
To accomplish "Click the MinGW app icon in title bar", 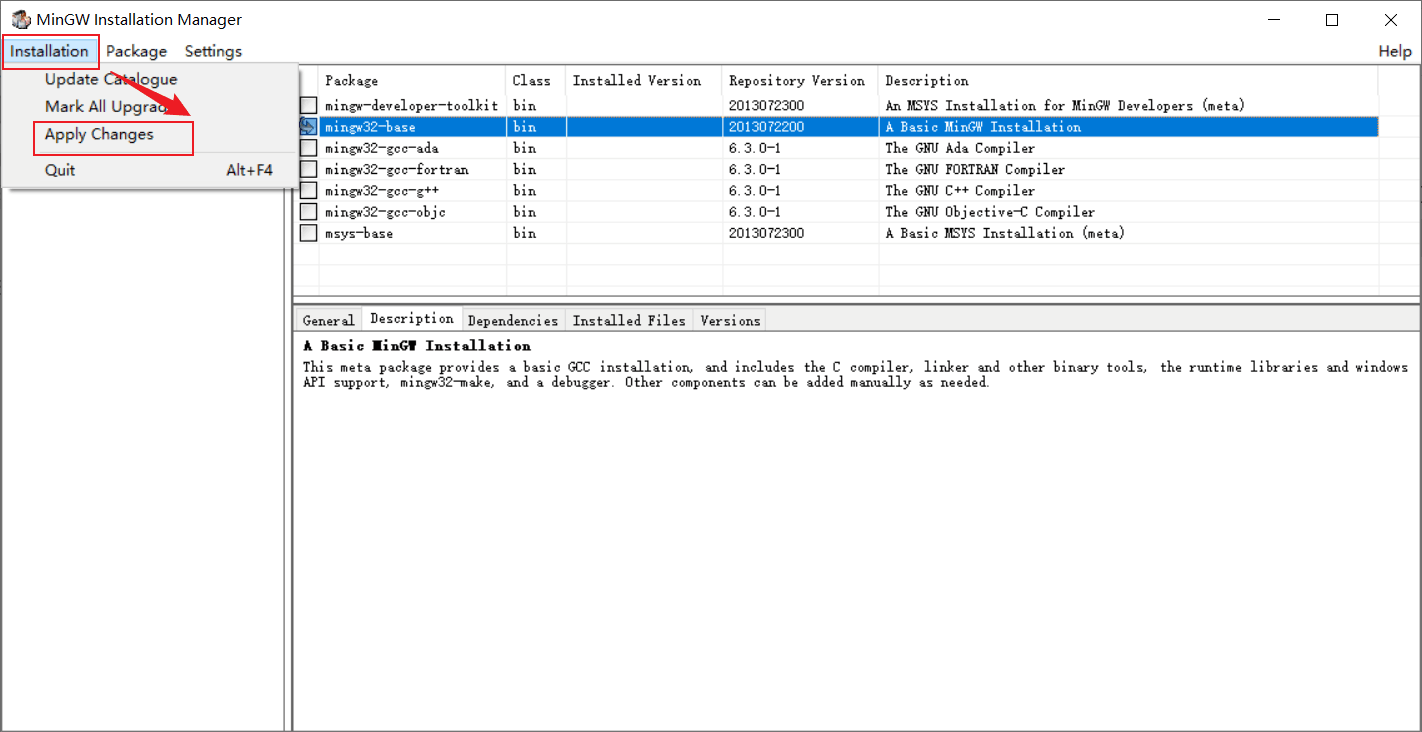I will coord(20,19).
